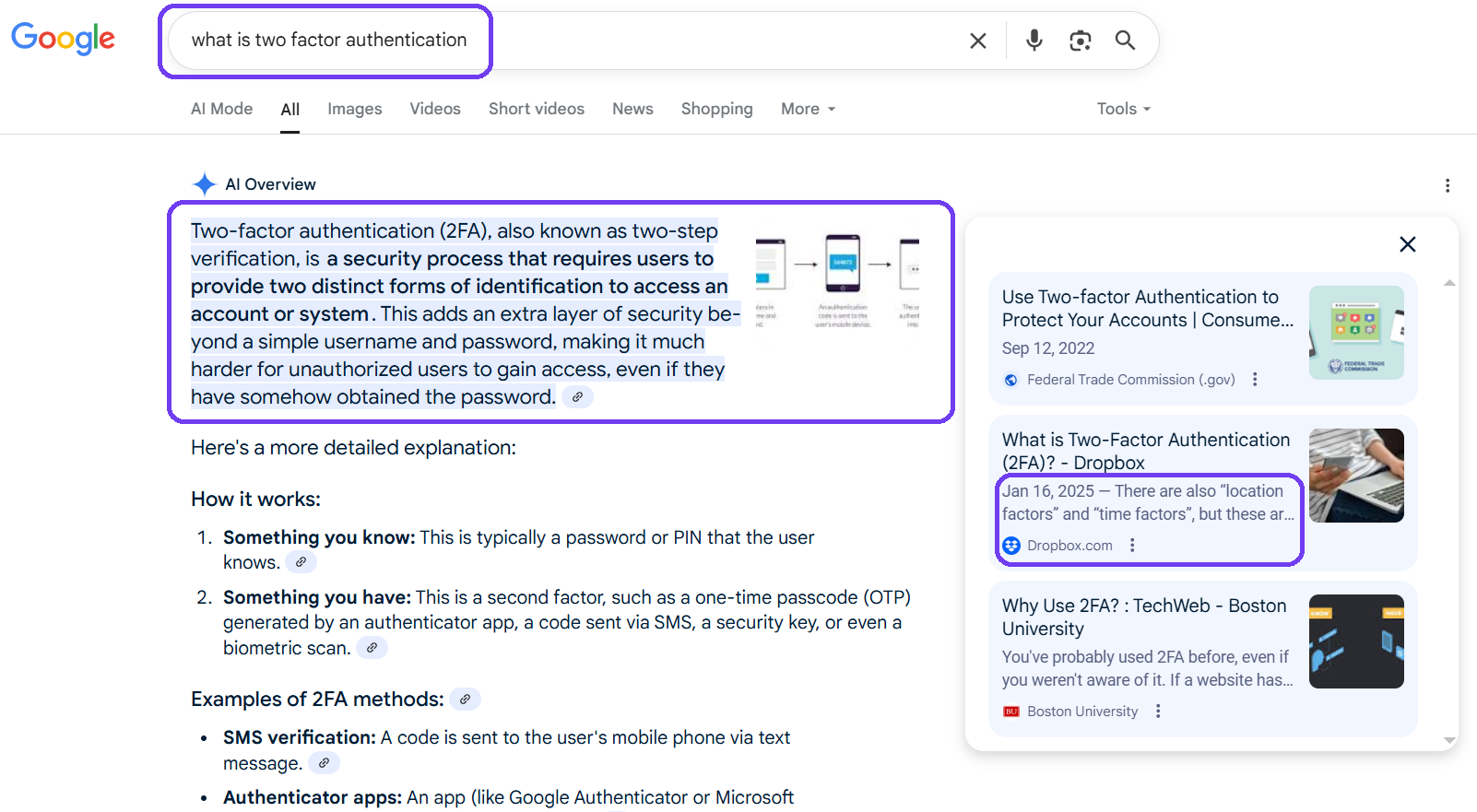Switch to the News tab
This screenshot has height=812, width=1477.
coord(632,109)
